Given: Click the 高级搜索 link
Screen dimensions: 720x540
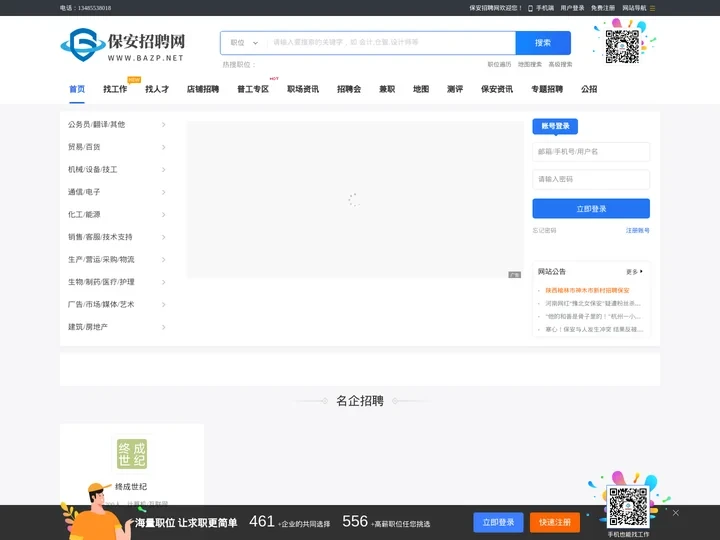Looking at the screenshot, I should click(x=561, y=64).
